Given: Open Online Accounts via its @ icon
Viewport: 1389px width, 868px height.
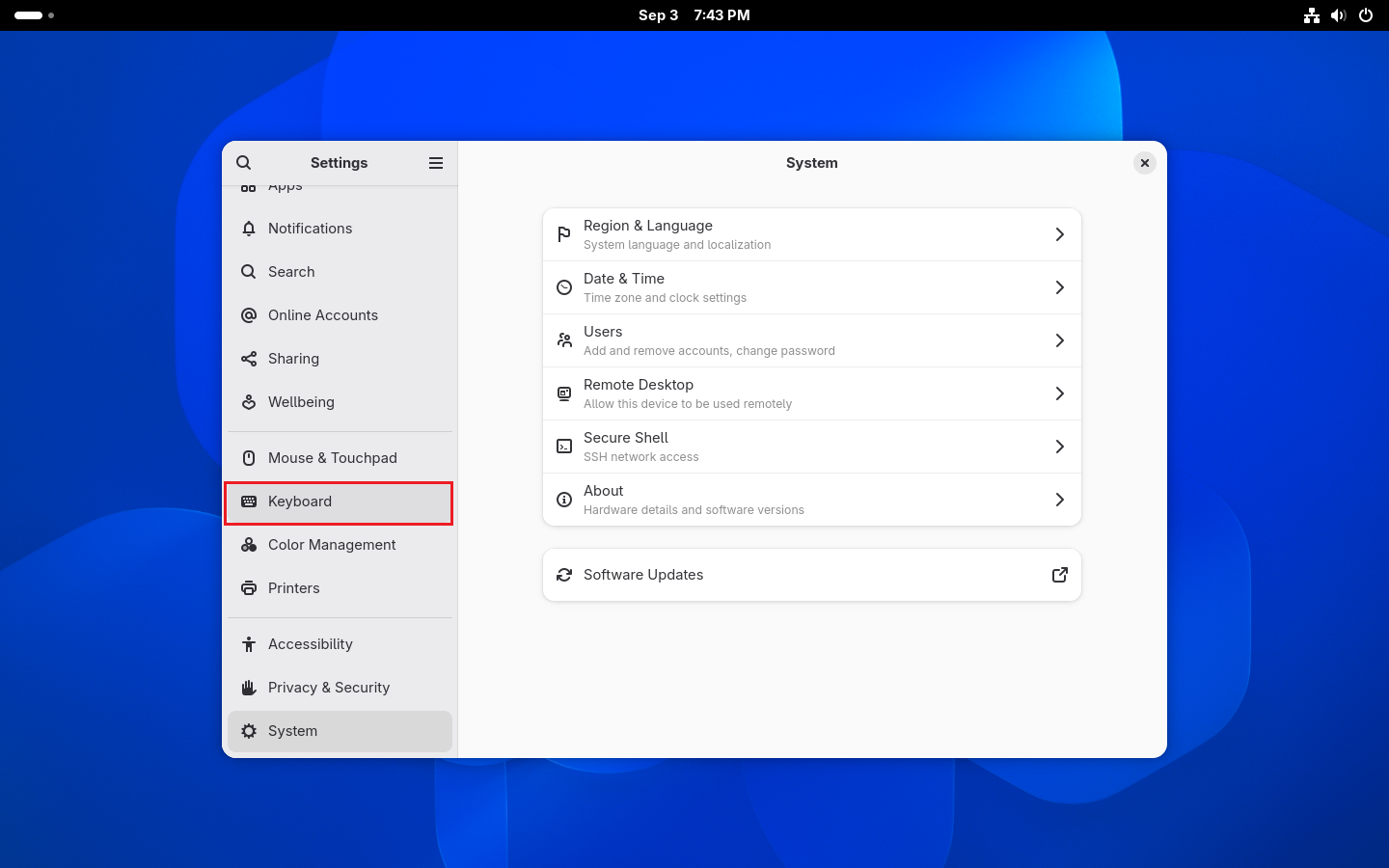Looking at the screenshot, I should click(x=249, y=315).
